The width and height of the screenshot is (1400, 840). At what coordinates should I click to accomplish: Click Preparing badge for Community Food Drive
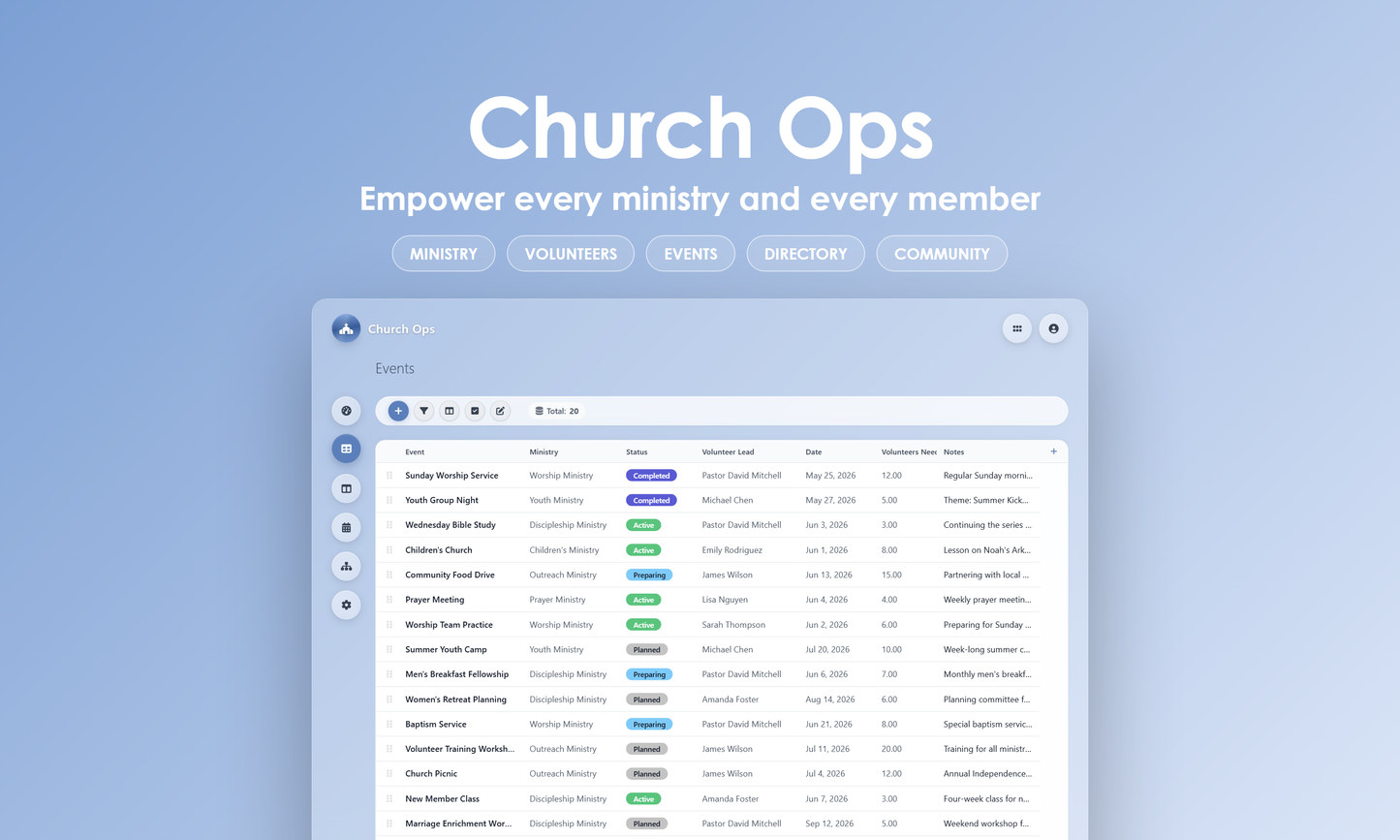click(649, 575)
